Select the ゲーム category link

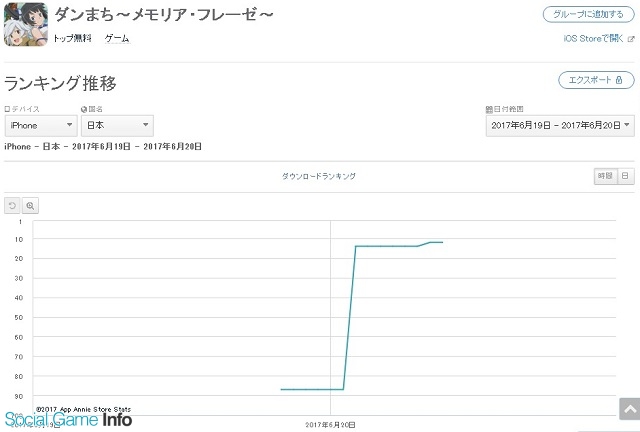[x=117, y=38]
